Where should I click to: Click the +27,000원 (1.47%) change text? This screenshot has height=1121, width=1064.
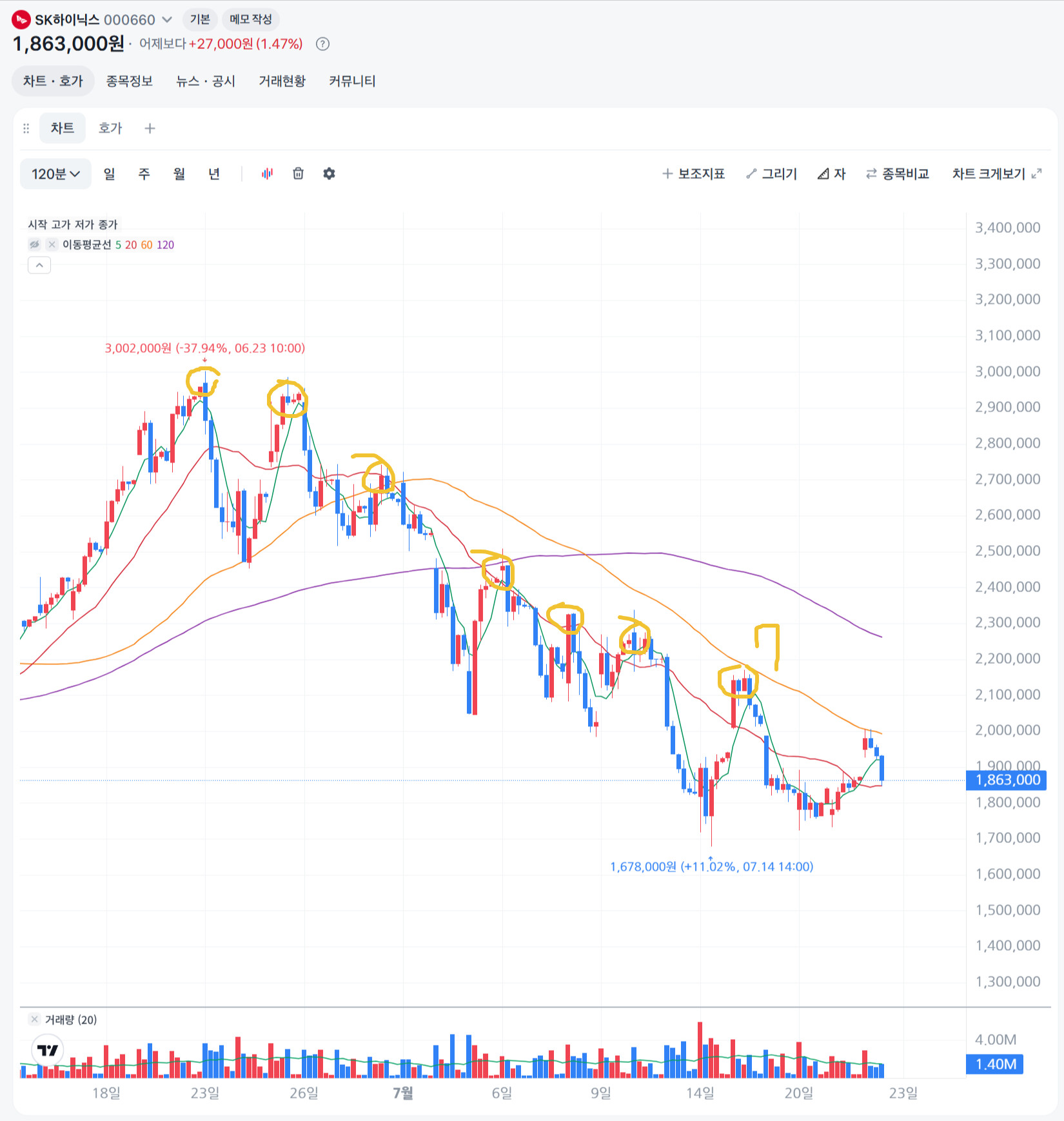click(246, 44)
